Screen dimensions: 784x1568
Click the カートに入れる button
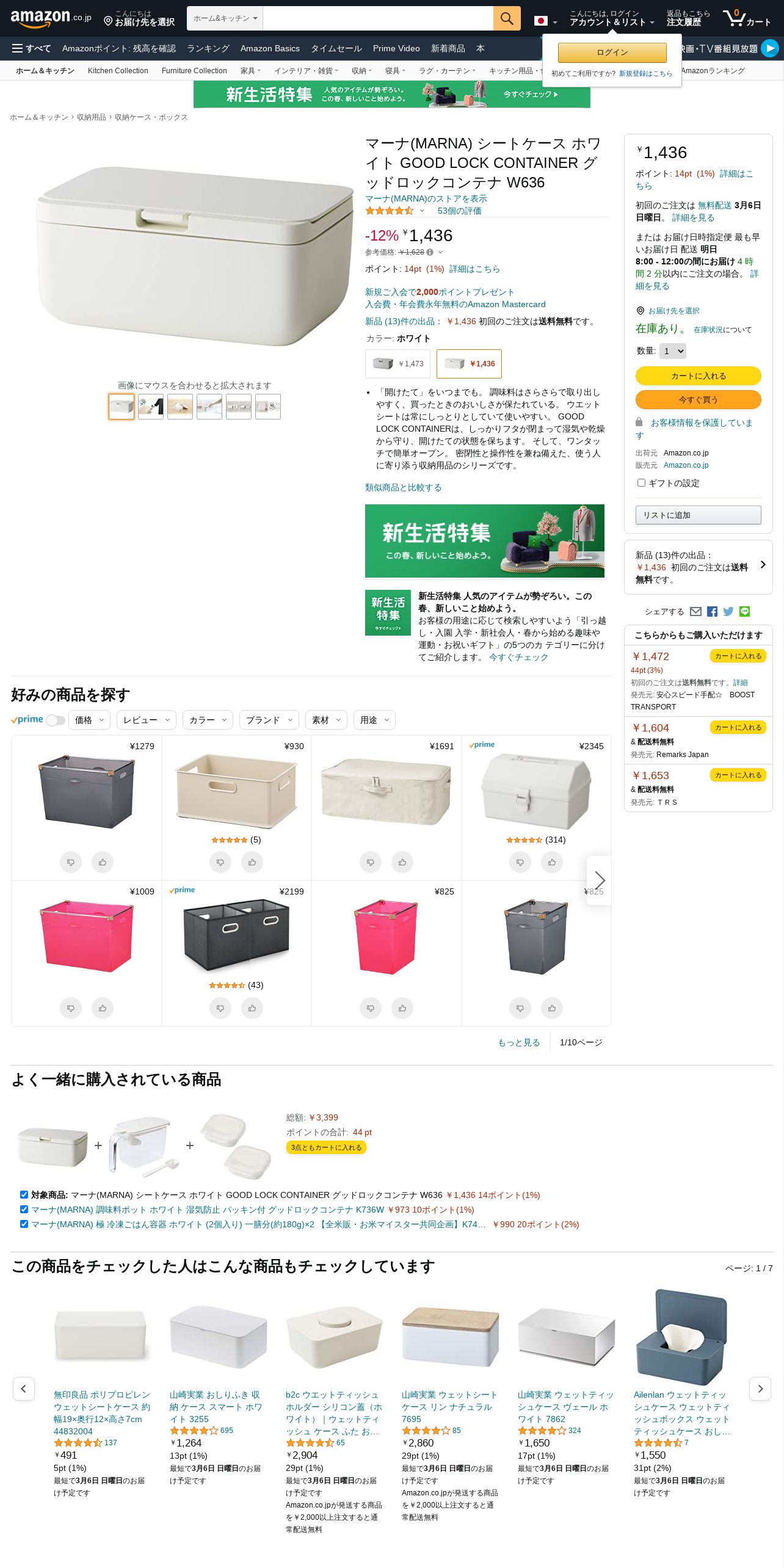[x=699, y=376]
